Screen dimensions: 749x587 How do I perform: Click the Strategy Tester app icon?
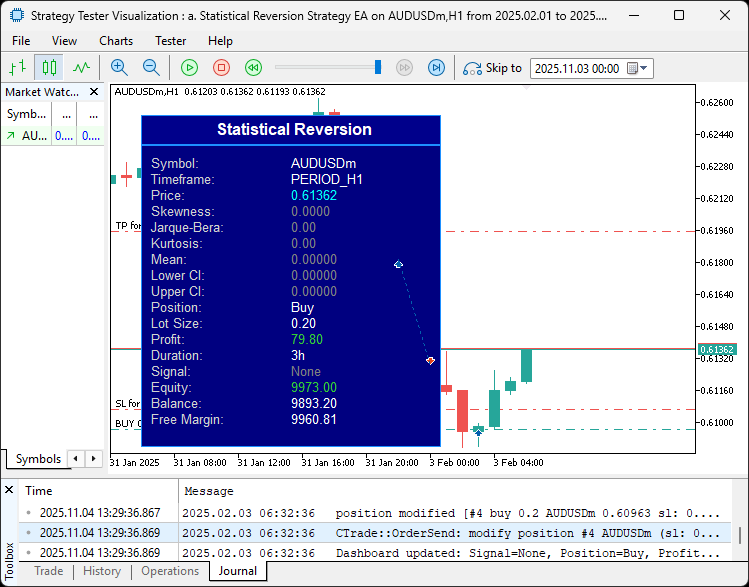(x=16, y=15)
